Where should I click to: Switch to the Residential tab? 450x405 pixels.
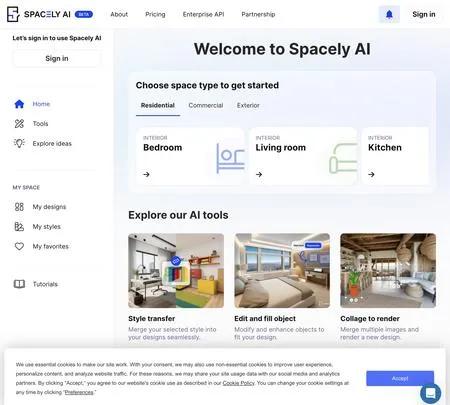[x=158, y=105]
